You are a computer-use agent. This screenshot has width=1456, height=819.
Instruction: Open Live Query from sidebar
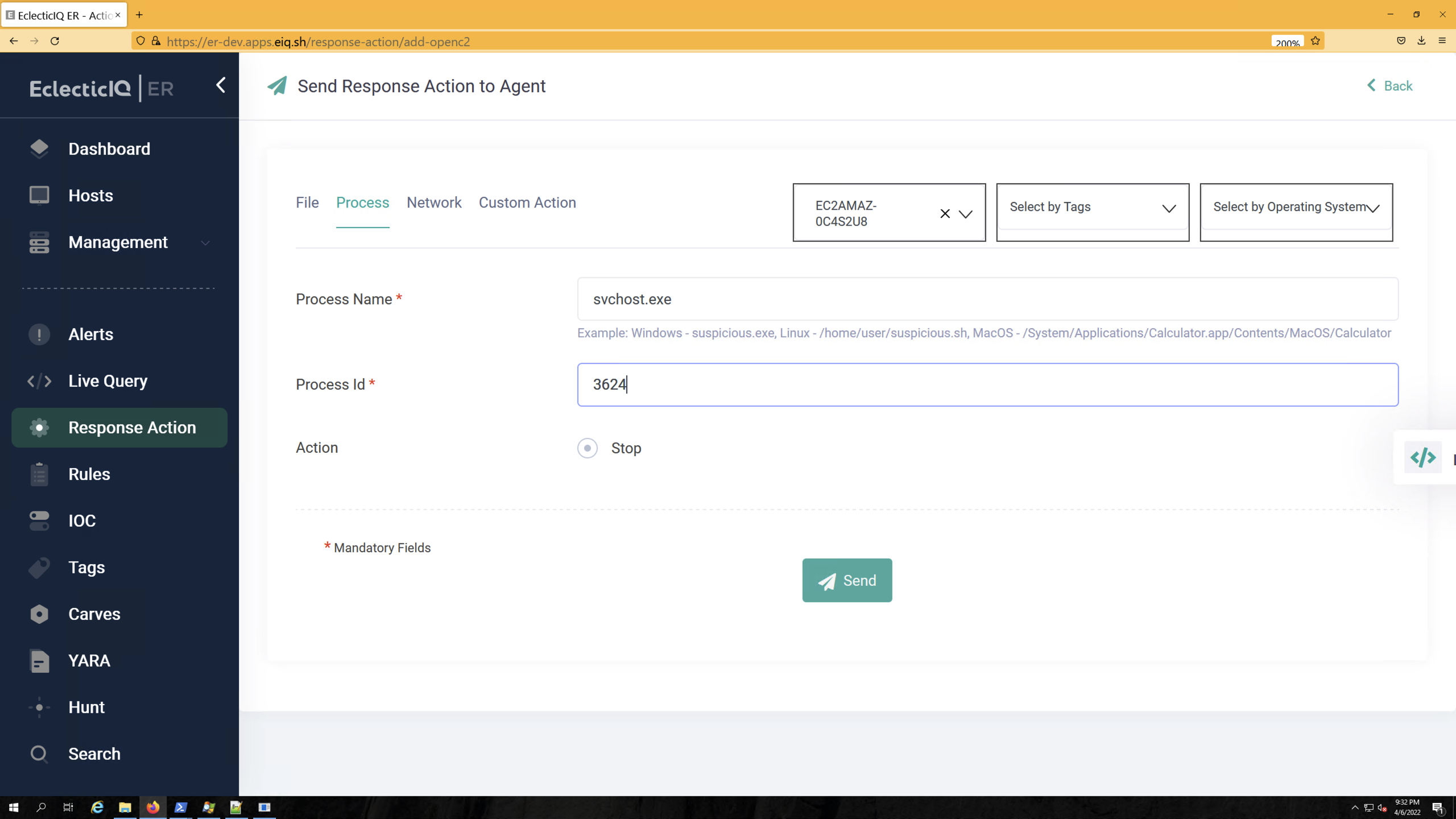pos(107,381)
